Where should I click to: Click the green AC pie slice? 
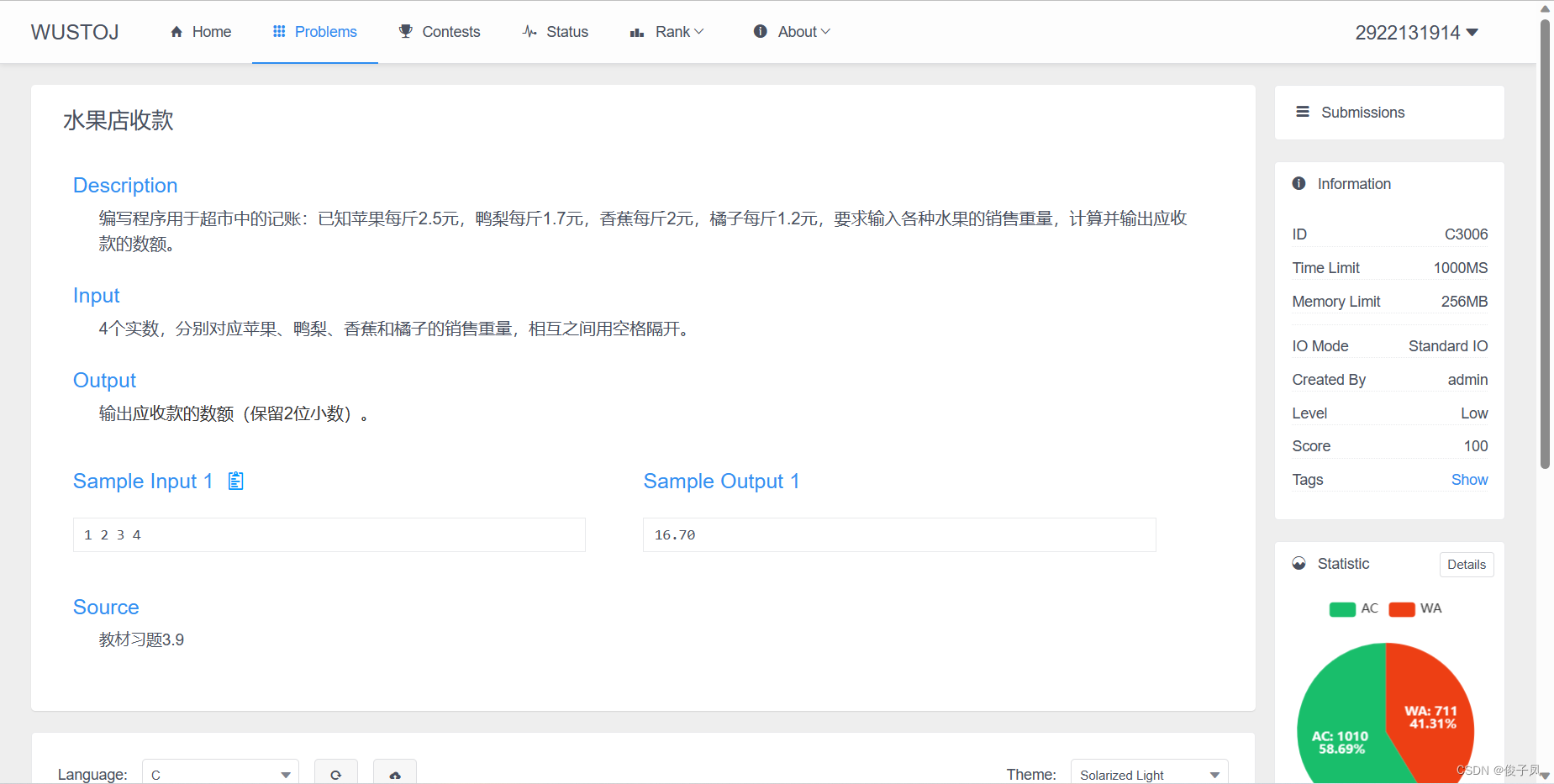pos(1341,723)
